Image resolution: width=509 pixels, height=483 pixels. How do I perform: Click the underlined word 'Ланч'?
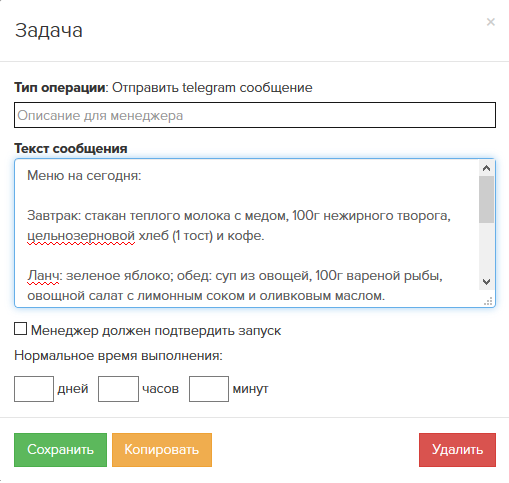coord(43,276)
